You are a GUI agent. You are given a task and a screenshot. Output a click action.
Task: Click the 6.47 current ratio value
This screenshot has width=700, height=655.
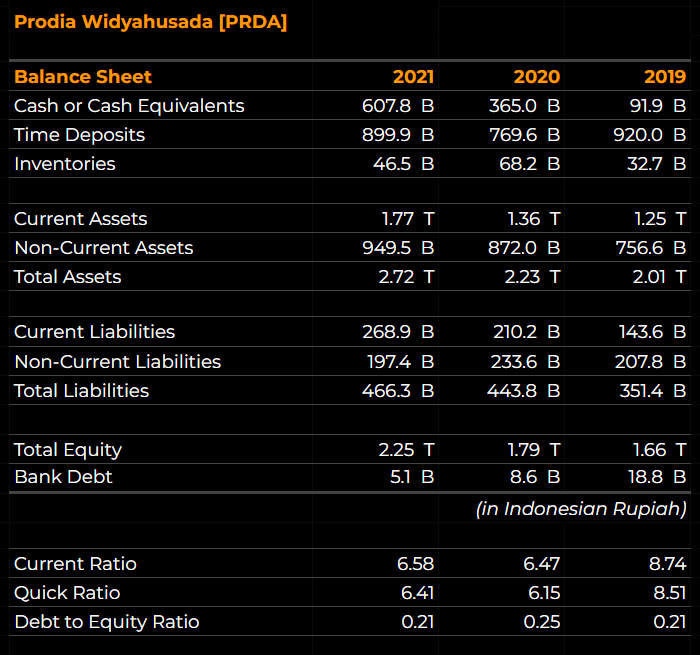(x=542, y=564)
